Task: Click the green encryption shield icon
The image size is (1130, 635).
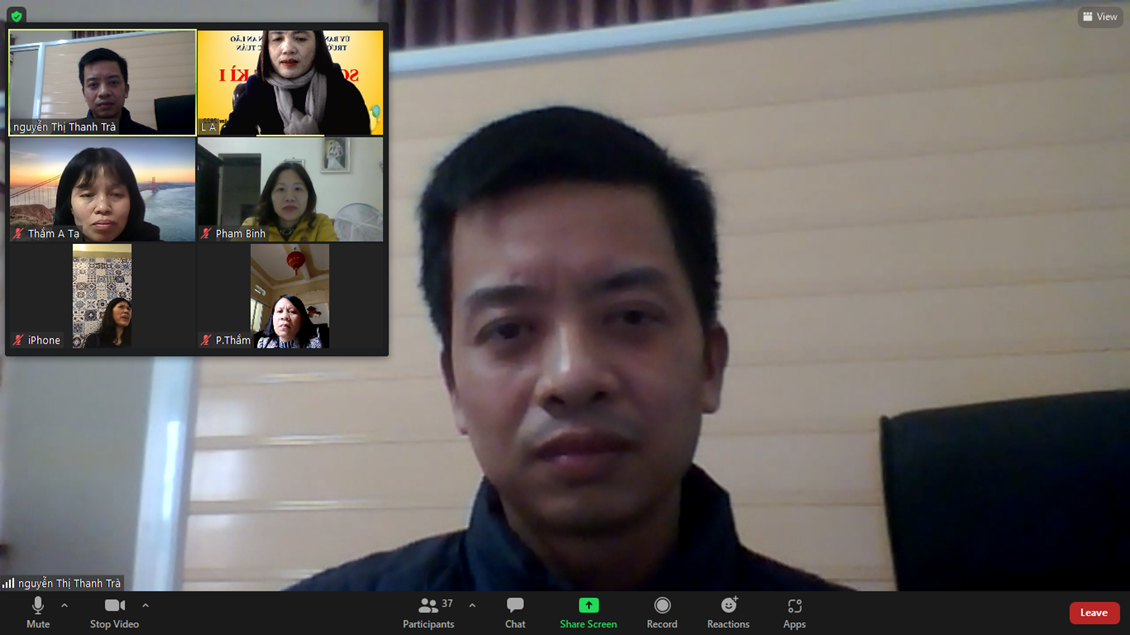Action: (x=17, y=16)
